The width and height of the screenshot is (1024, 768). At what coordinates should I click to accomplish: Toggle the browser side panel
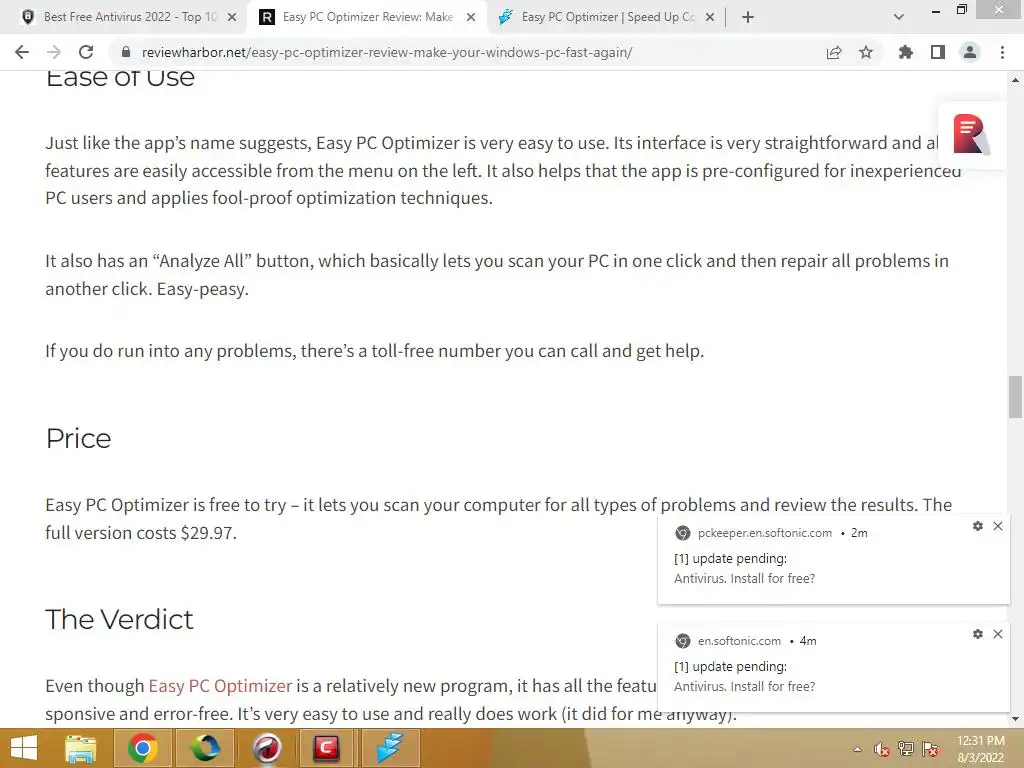pyautogui.click(x=938, y=52)
